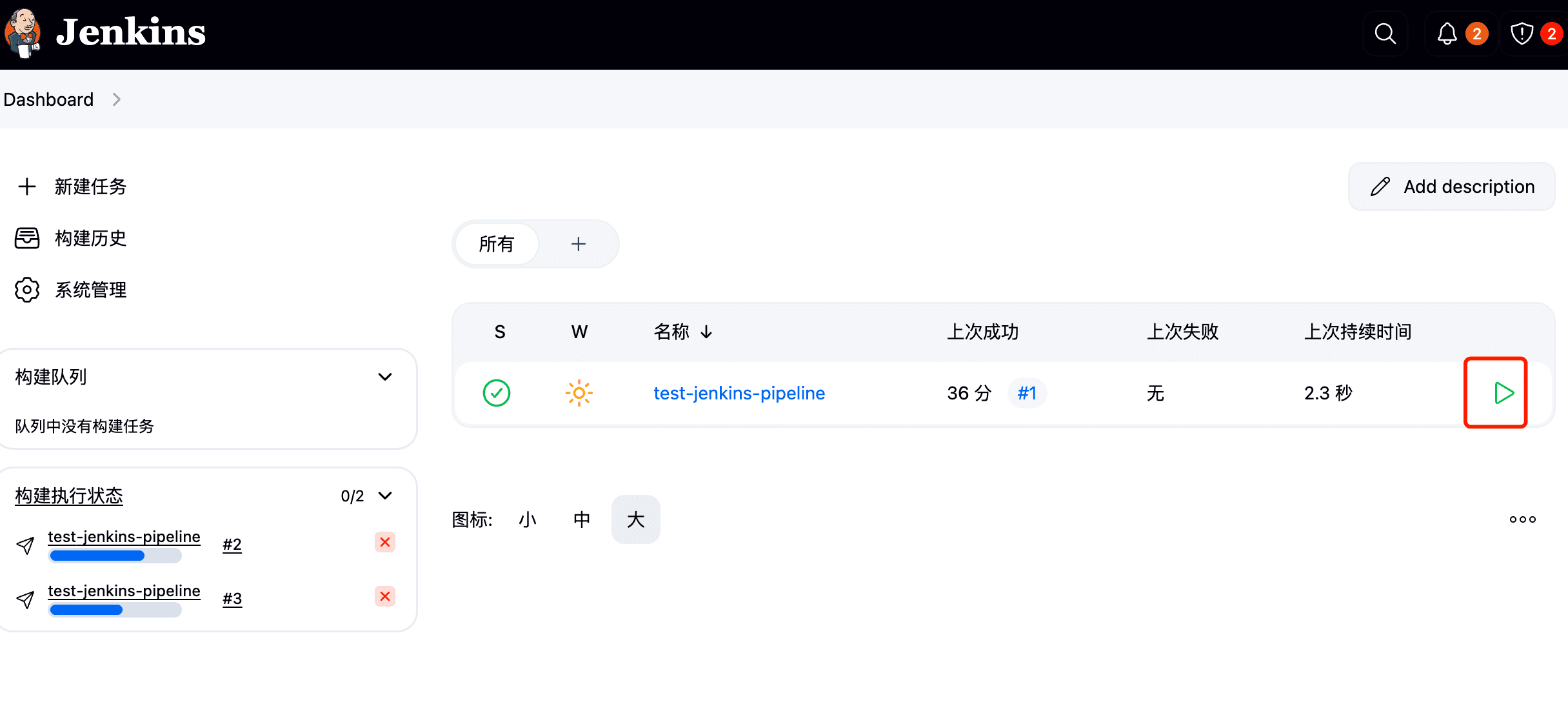This screenshot has height=724, width=1568.
Task: Schedule a build with green play icon
Action: [1503, 393]
